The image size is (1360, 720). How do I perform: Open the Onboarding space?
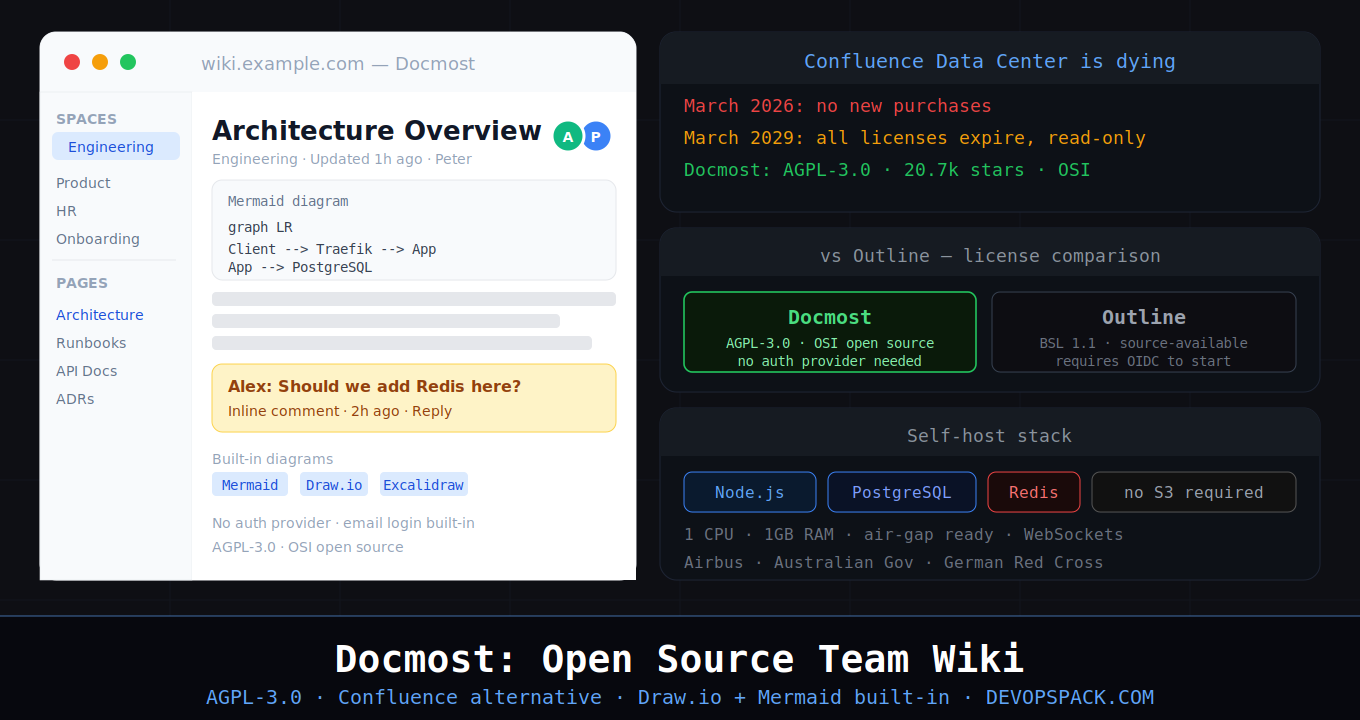click(98, 239)
